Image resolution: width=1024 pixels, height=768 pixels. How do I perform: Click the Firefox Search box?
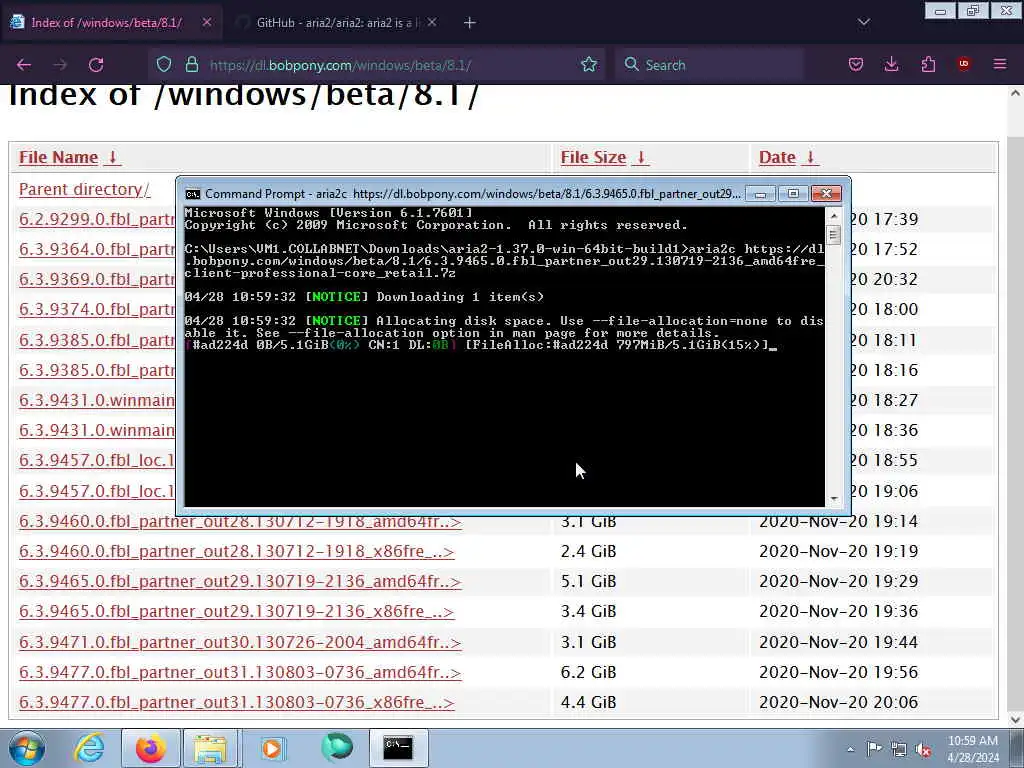(709, 65)
